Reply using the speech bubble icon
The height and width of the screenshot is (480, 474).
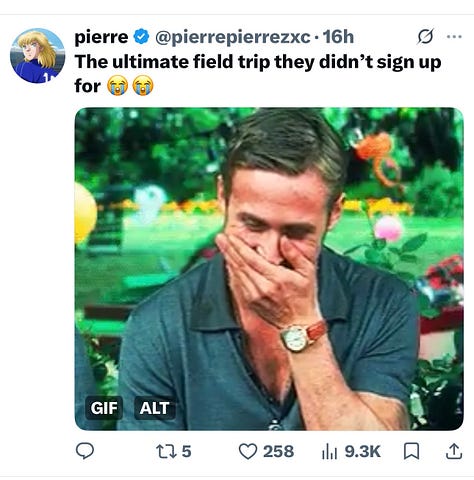pos(85,451)
